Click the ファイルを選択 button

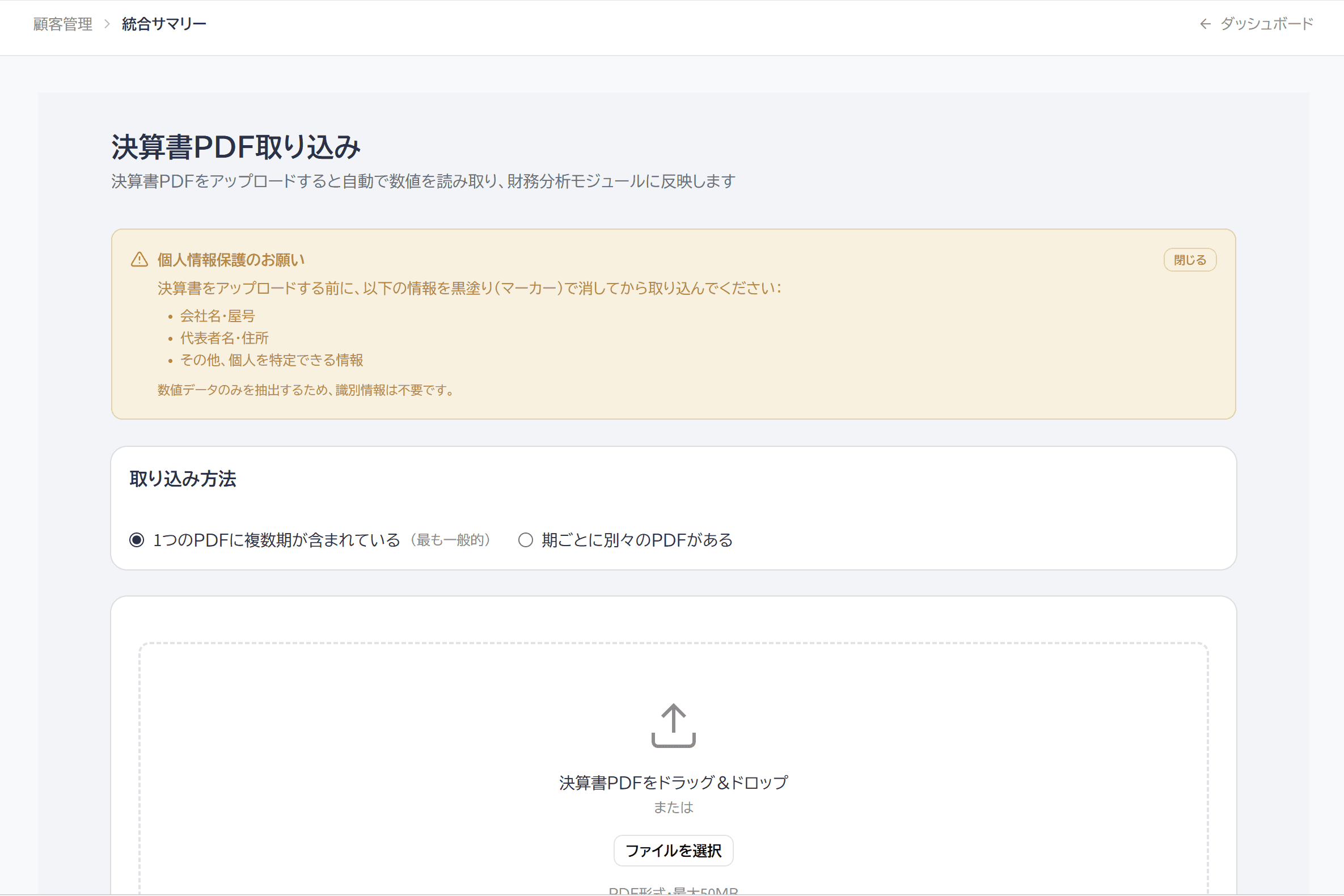pyautogui.click(x=673, y=851)
